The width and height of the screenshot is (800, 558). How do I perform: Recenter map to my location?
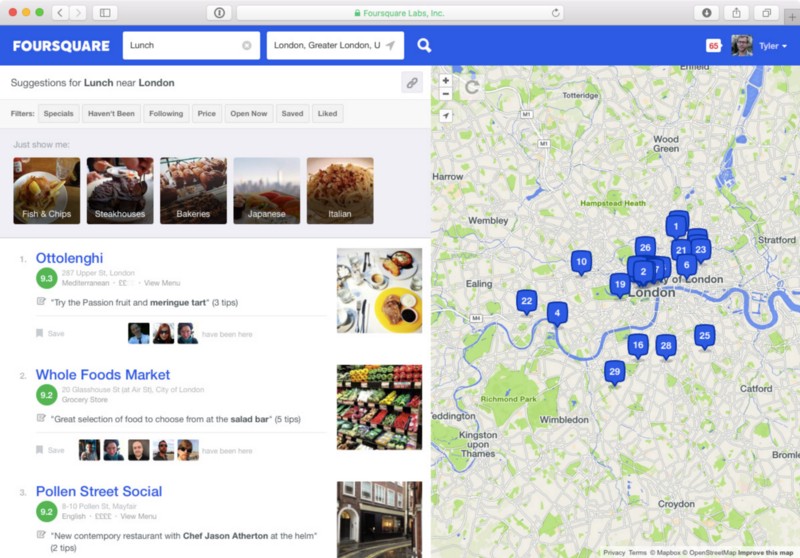(x=445, y=115)
